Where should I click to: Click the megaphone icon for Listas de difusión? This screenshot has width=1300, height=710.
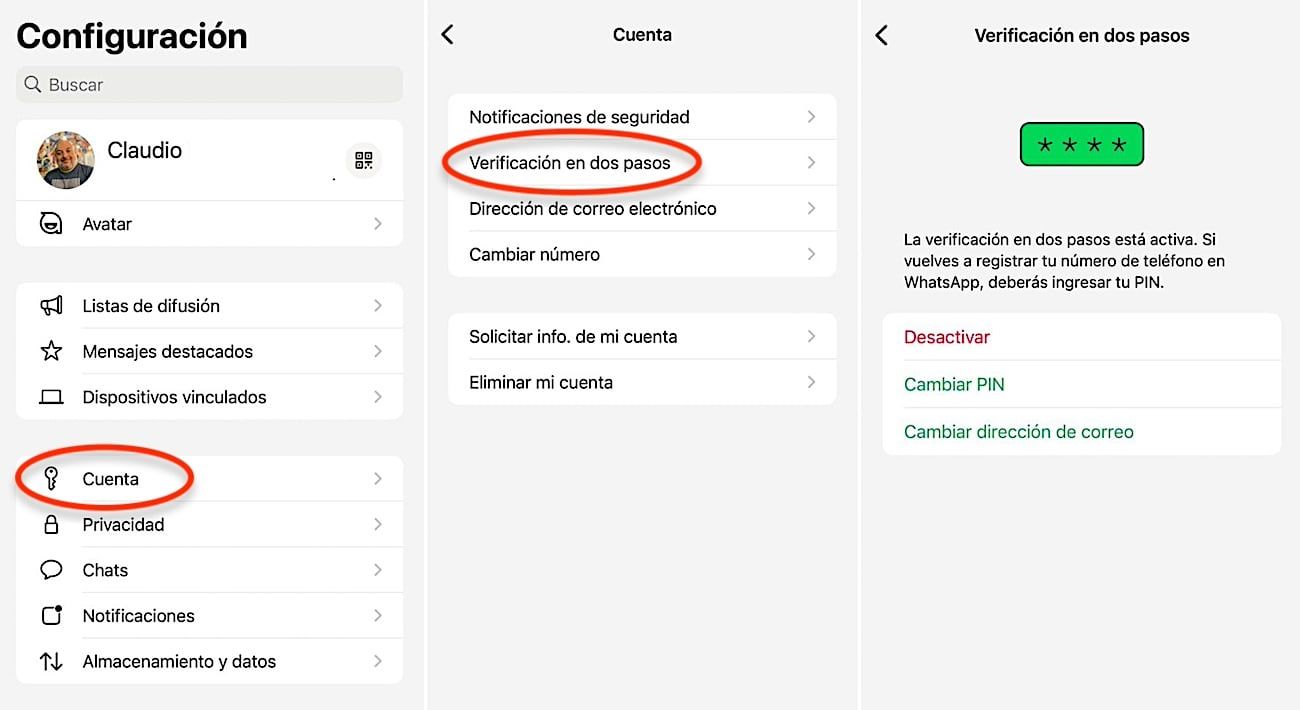[51, 305]
